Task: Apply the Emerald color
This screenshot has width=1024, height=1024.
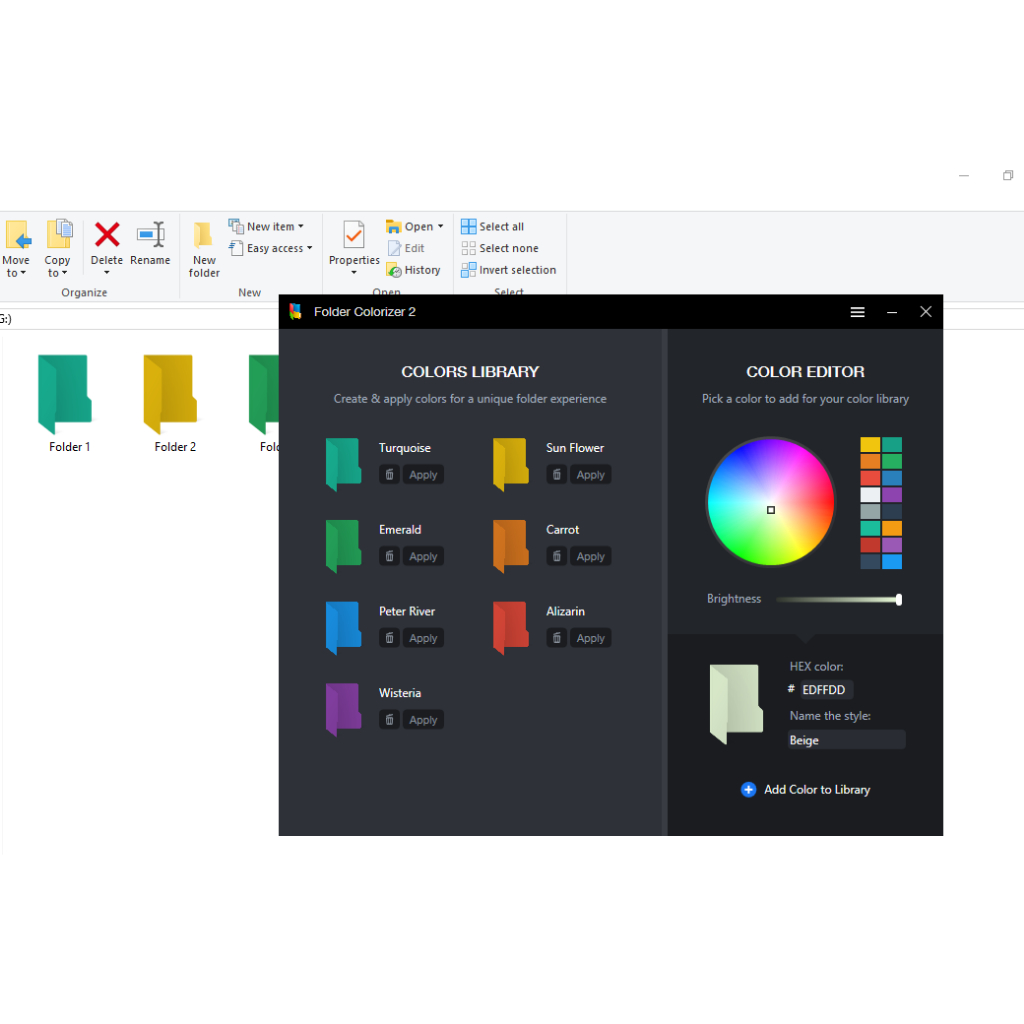Action: [x=423, y=556]
